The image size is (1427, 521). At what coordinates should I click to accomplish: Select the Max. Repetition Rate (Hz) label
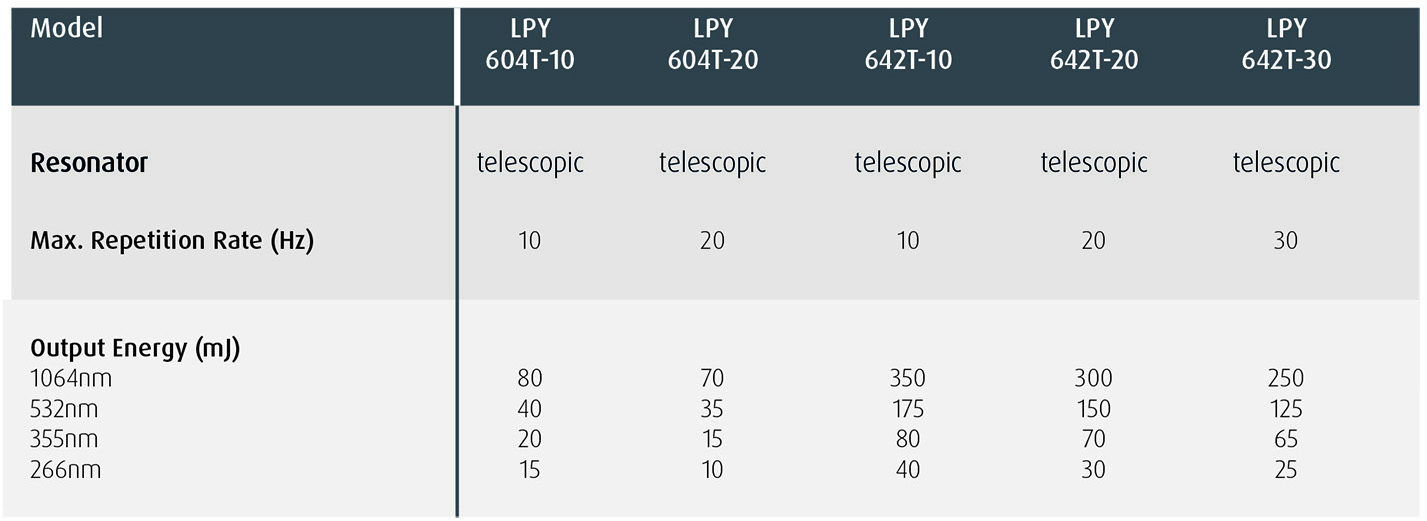(x=172, y=241)
